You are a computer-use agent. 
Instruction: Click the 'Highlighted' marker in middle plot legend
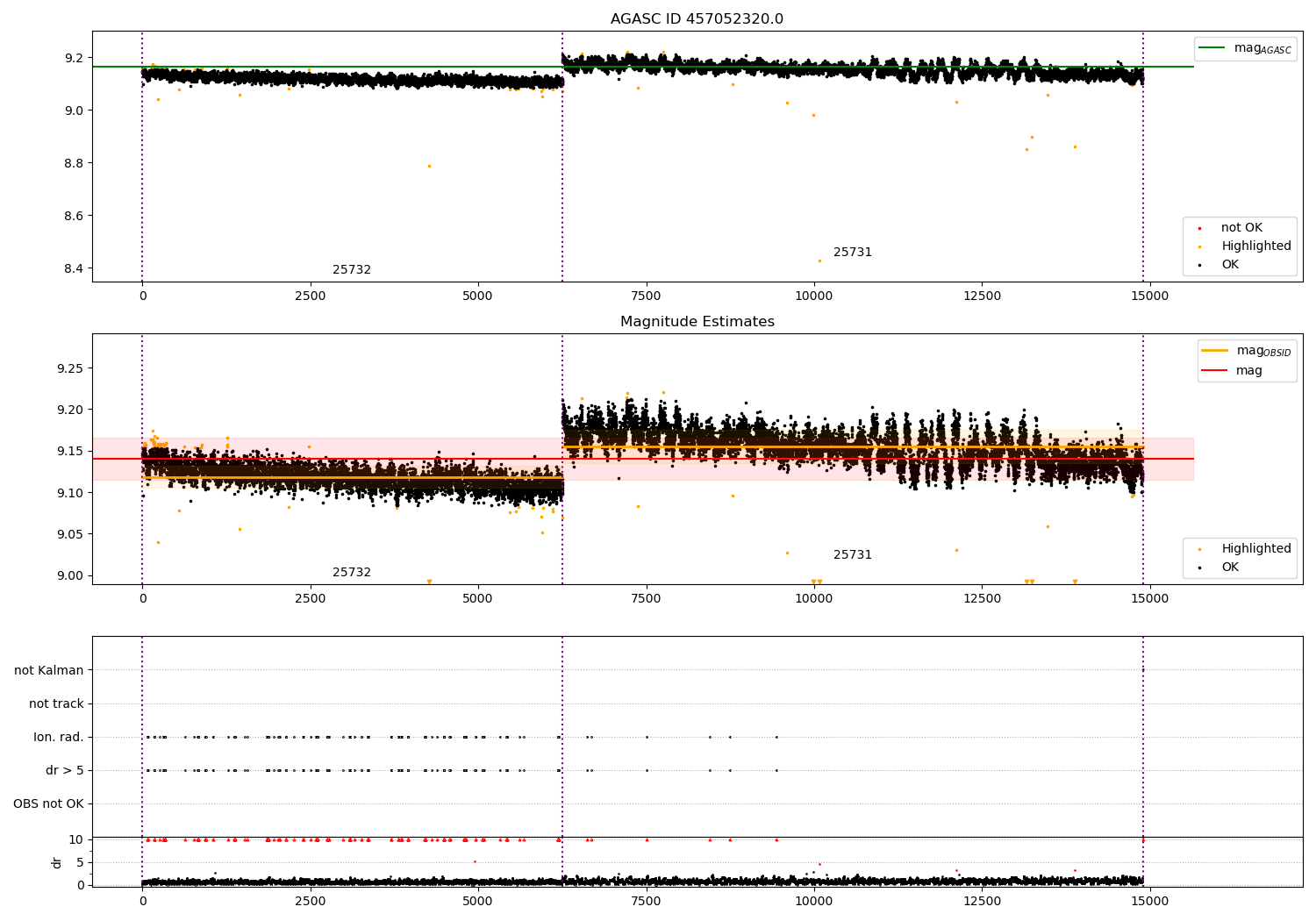tap(1199, 549)
